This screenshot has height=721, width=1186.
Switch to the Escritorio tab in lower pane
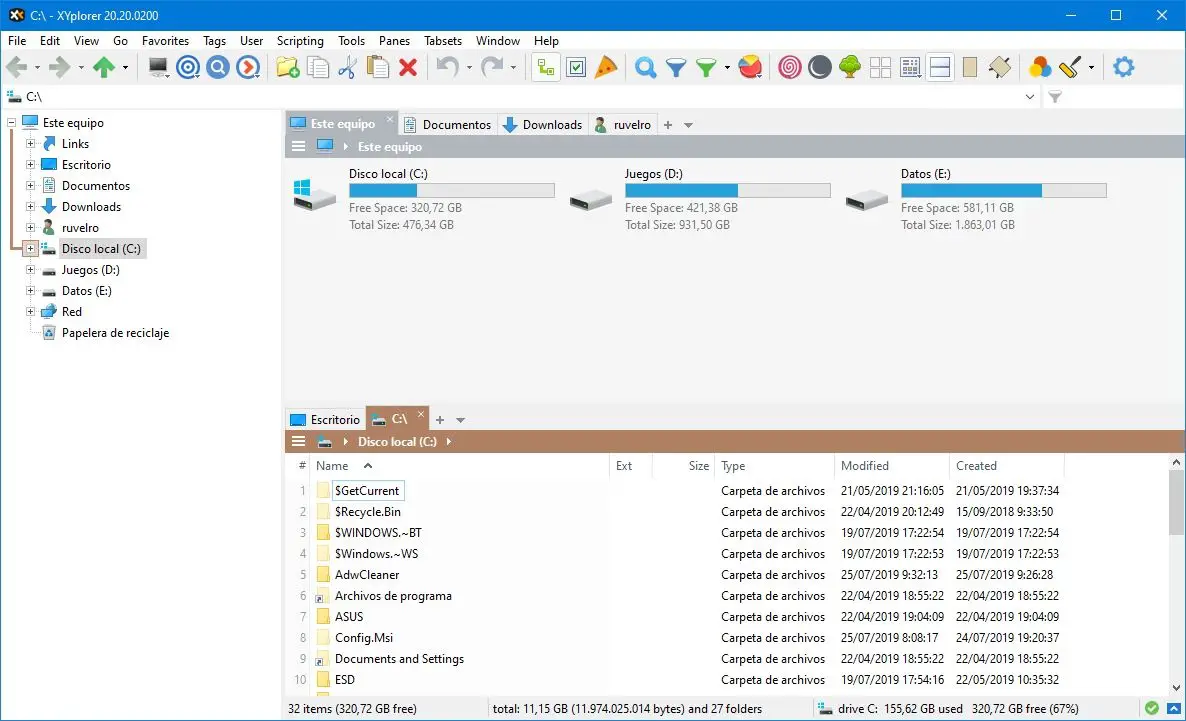(325, 420)
